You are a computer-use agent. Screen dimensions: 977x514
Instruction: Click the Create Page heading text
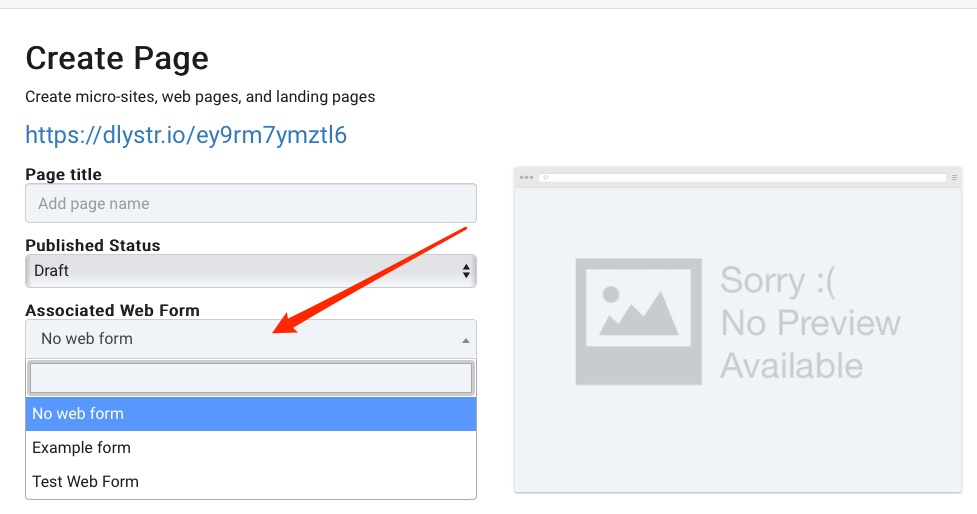pos(117,59)
